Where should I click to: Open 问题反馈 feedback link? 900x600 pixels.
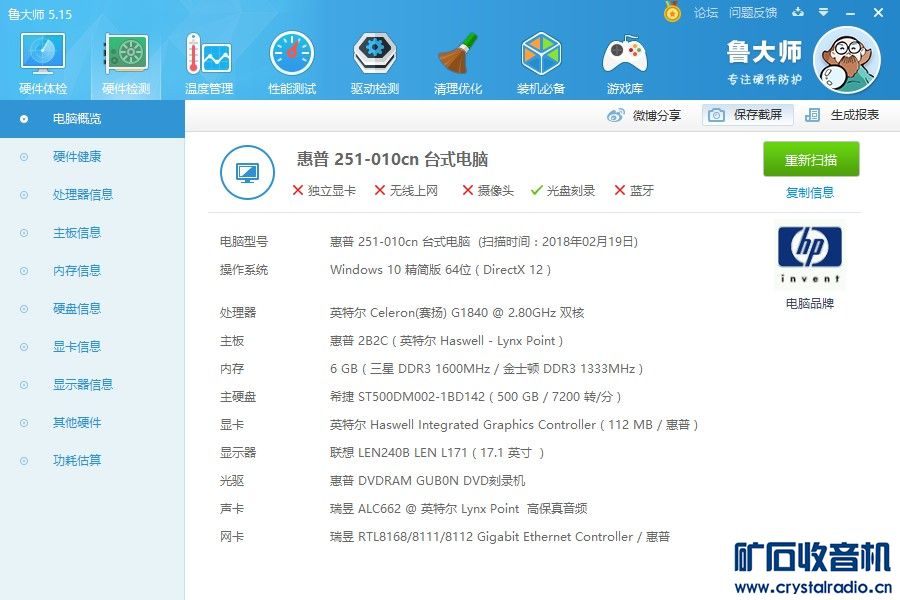(x=752, y=13)
